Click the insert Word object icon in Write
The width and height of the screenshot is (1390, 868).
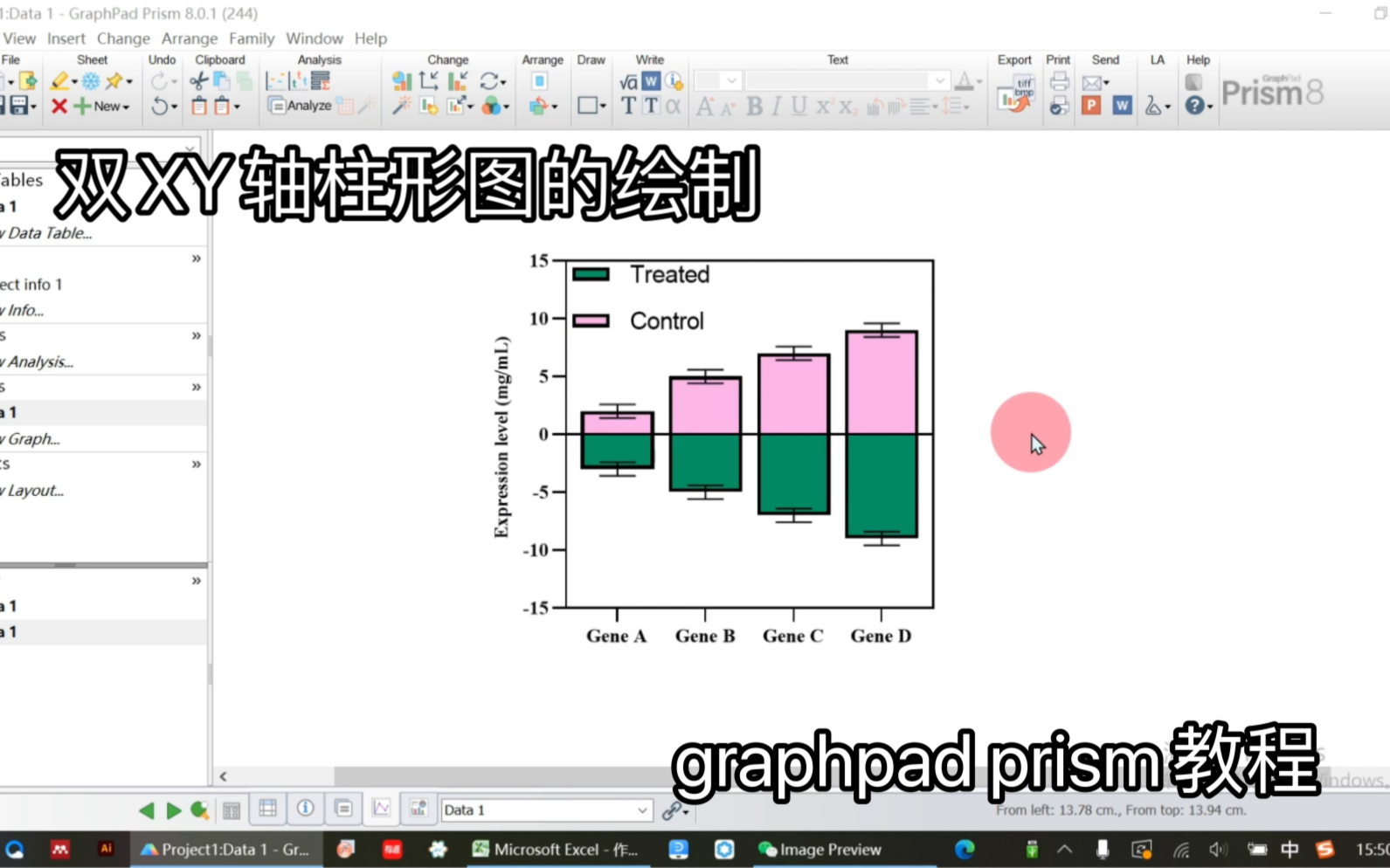(651, 81)
